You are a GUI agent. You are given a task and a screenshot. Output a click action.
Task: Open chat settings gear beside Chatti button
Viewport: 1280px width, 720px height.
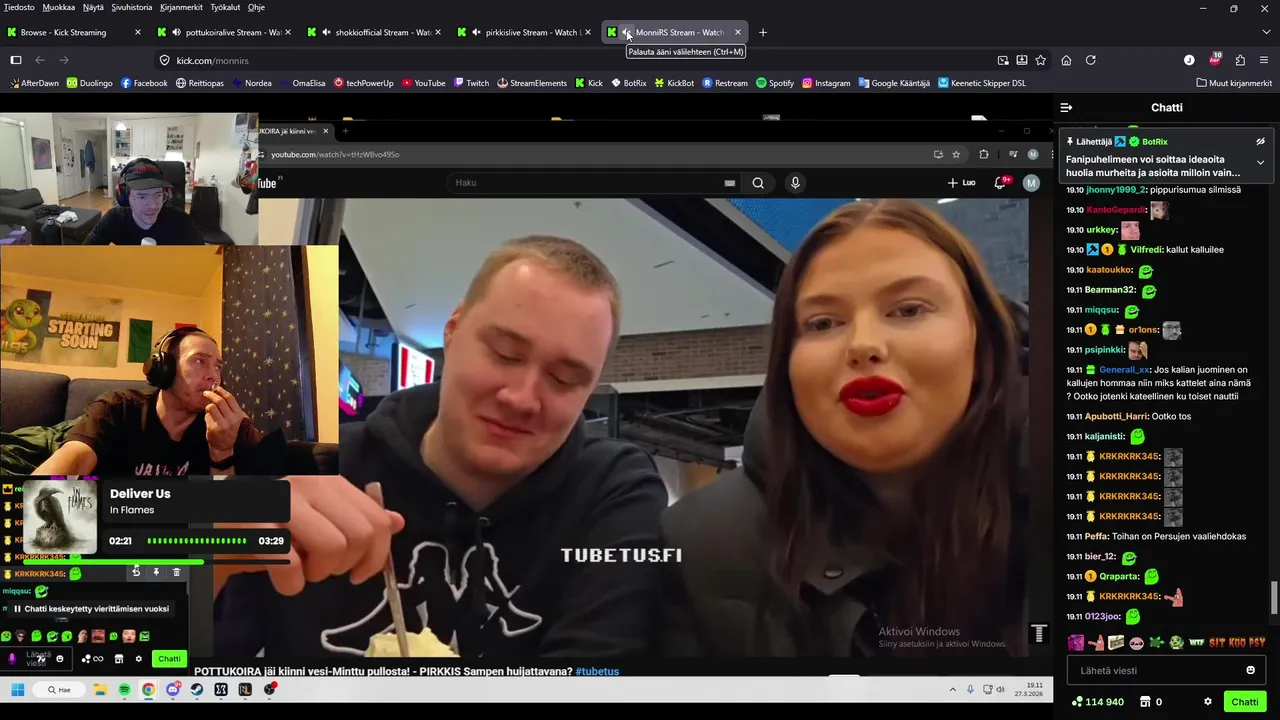click(x=1208, y=702)
